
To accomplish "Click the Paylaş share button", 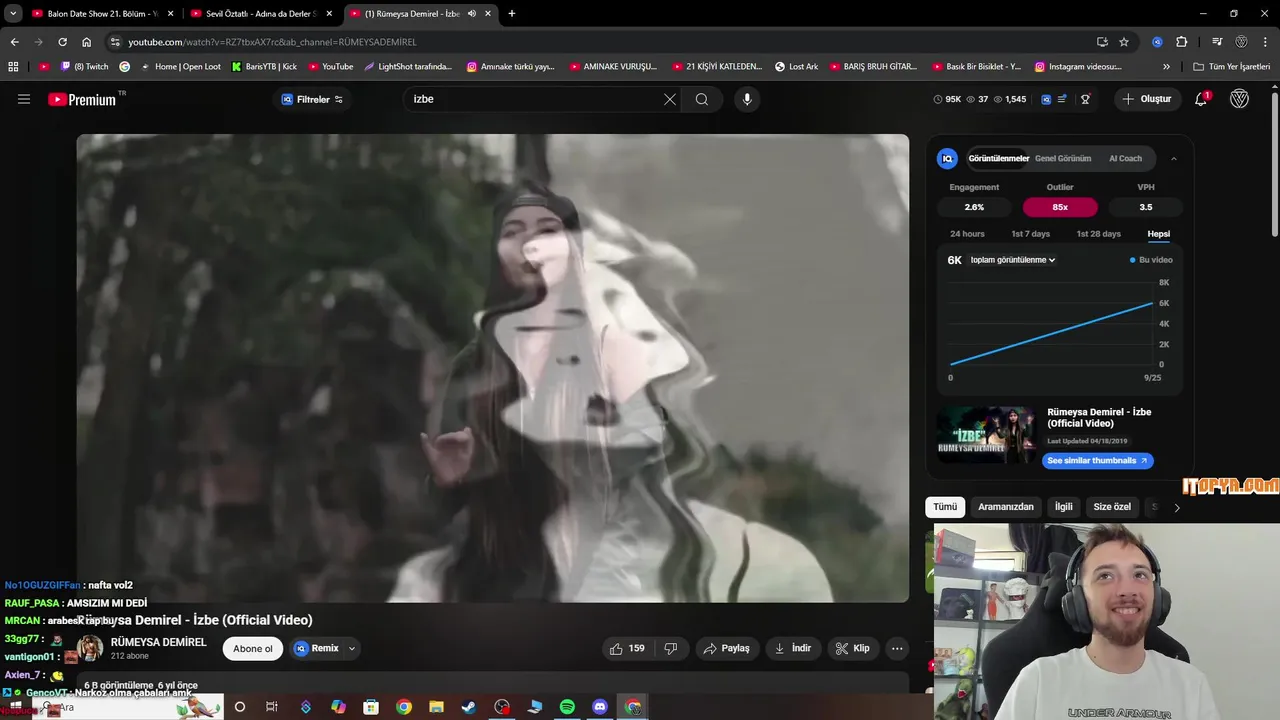I will click(727, 648).
